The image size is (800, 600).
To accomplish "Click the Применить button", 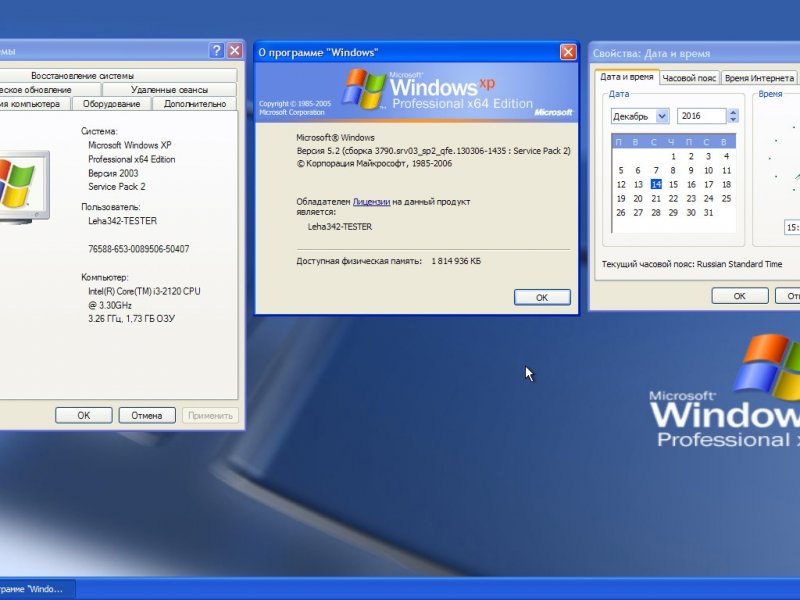I will pos(210,415).
